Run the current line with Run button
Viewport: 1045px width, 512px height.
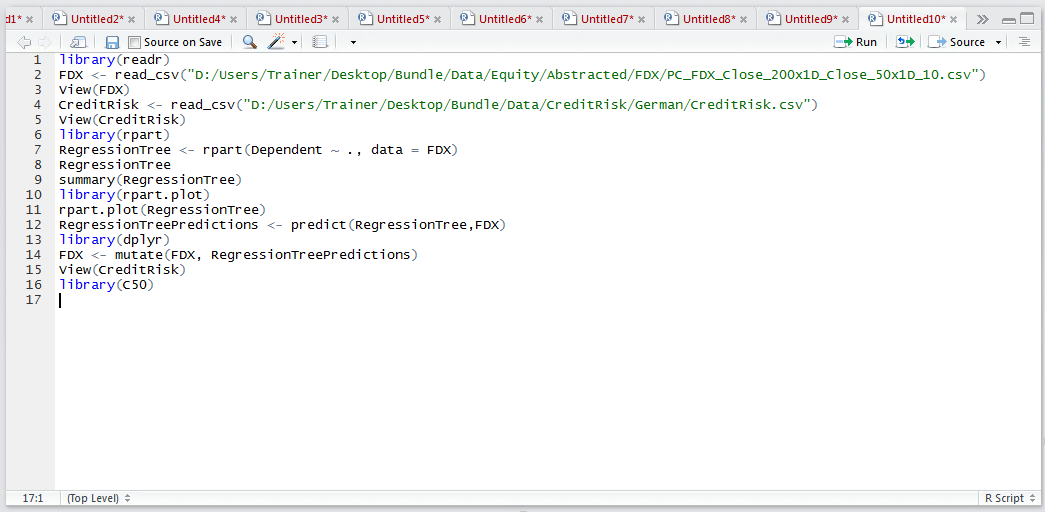point(856,42)
